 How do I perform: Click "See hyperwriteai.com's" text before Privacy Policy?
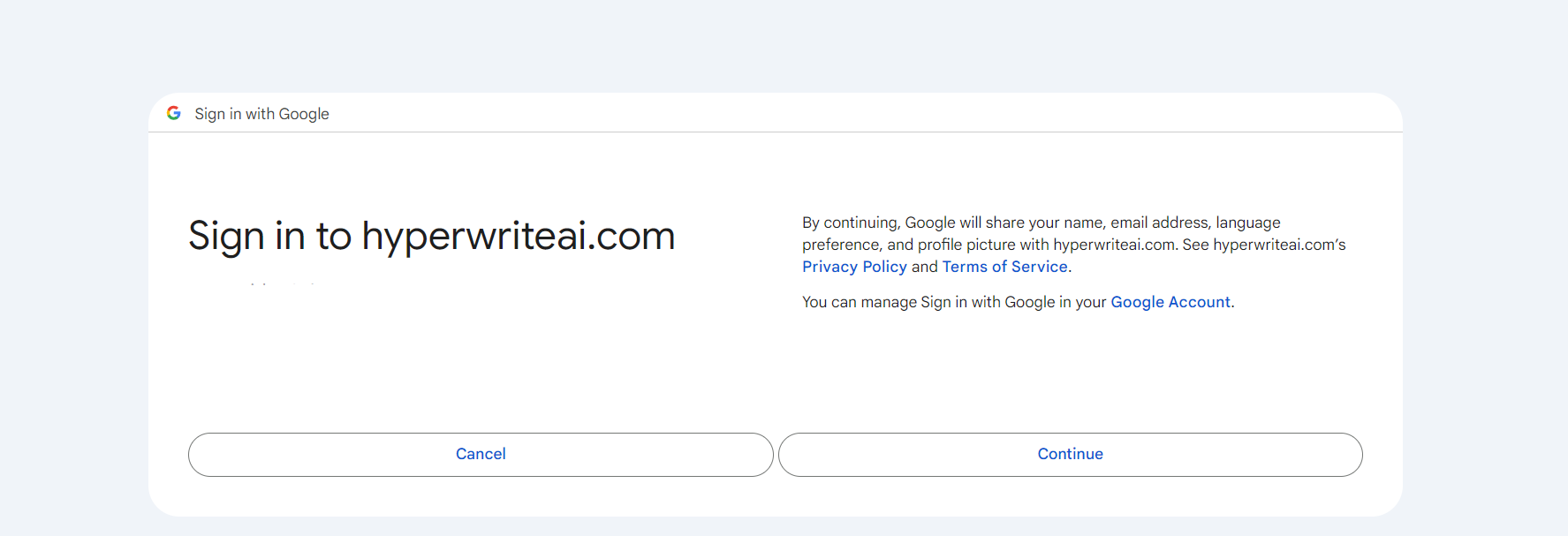coord(1278,245)
